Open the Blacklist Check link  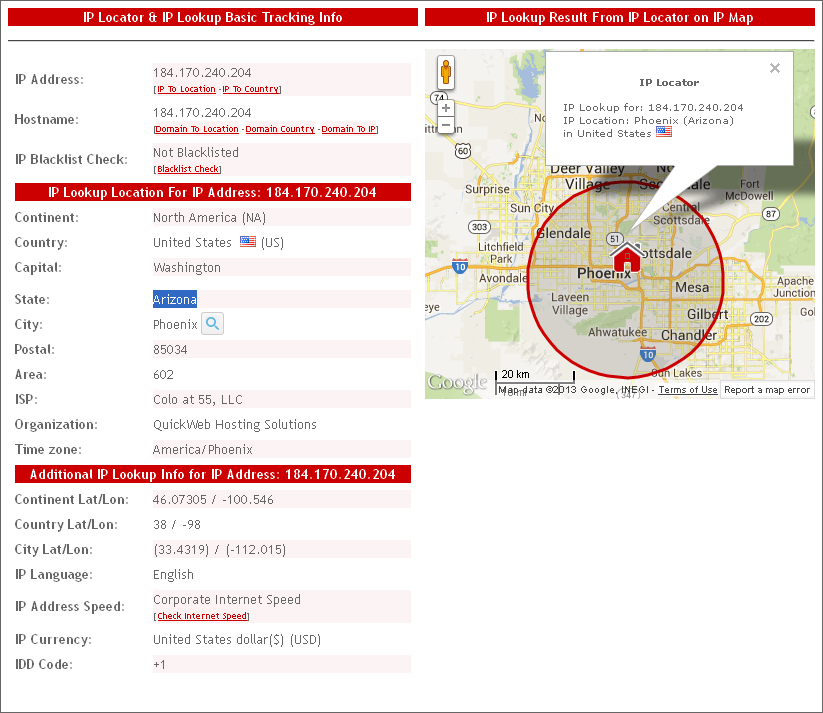point(188,169)
